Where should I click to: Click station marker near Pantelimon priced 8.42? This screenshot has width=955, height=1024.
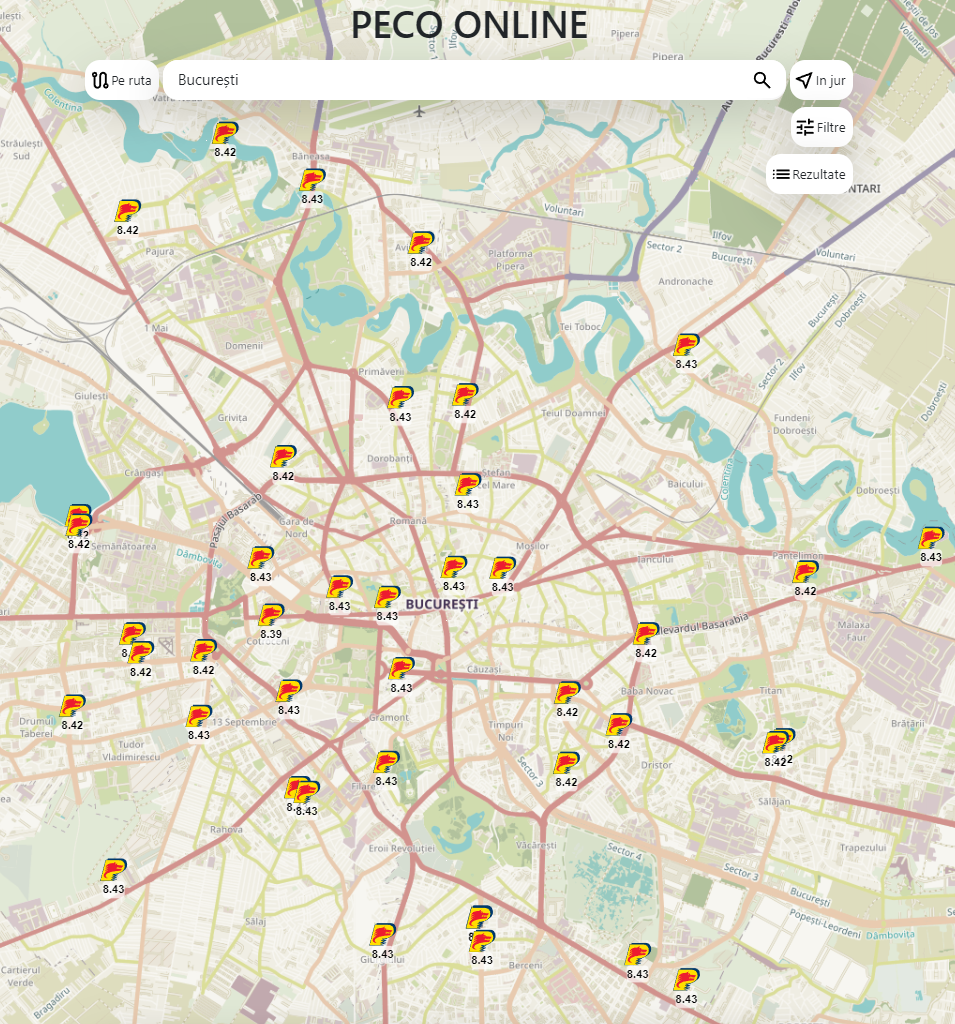(x=805, y=573)
